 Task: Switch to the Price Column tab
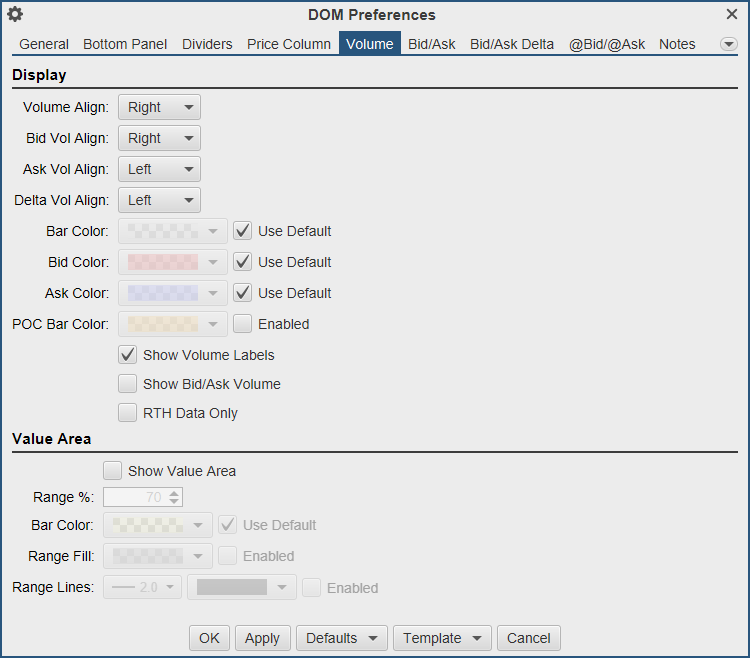pos(289,44)
